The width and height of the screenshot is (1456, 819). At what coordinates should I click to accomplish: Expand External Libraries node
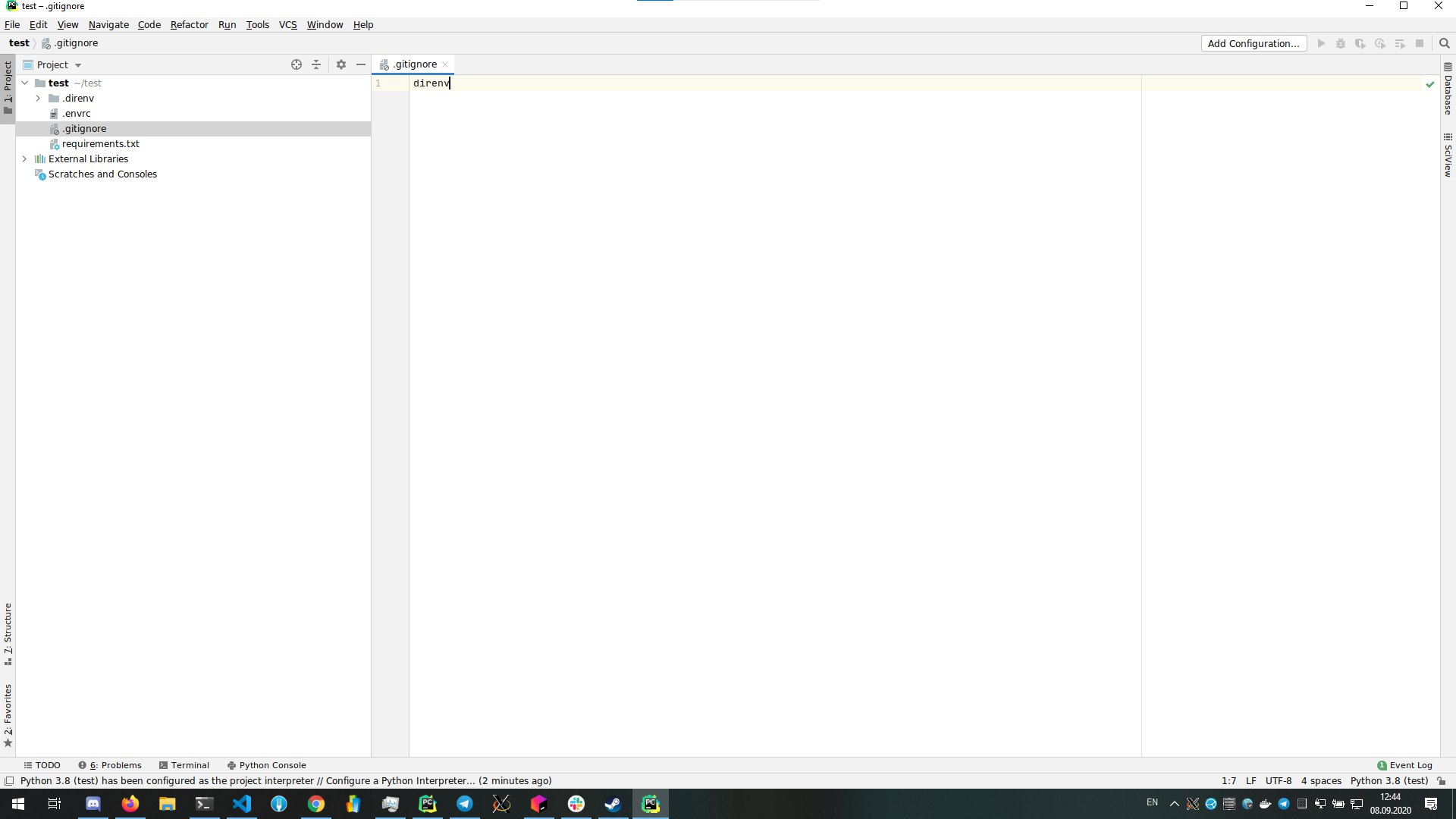pyautogui.click(x=24, y=159)
